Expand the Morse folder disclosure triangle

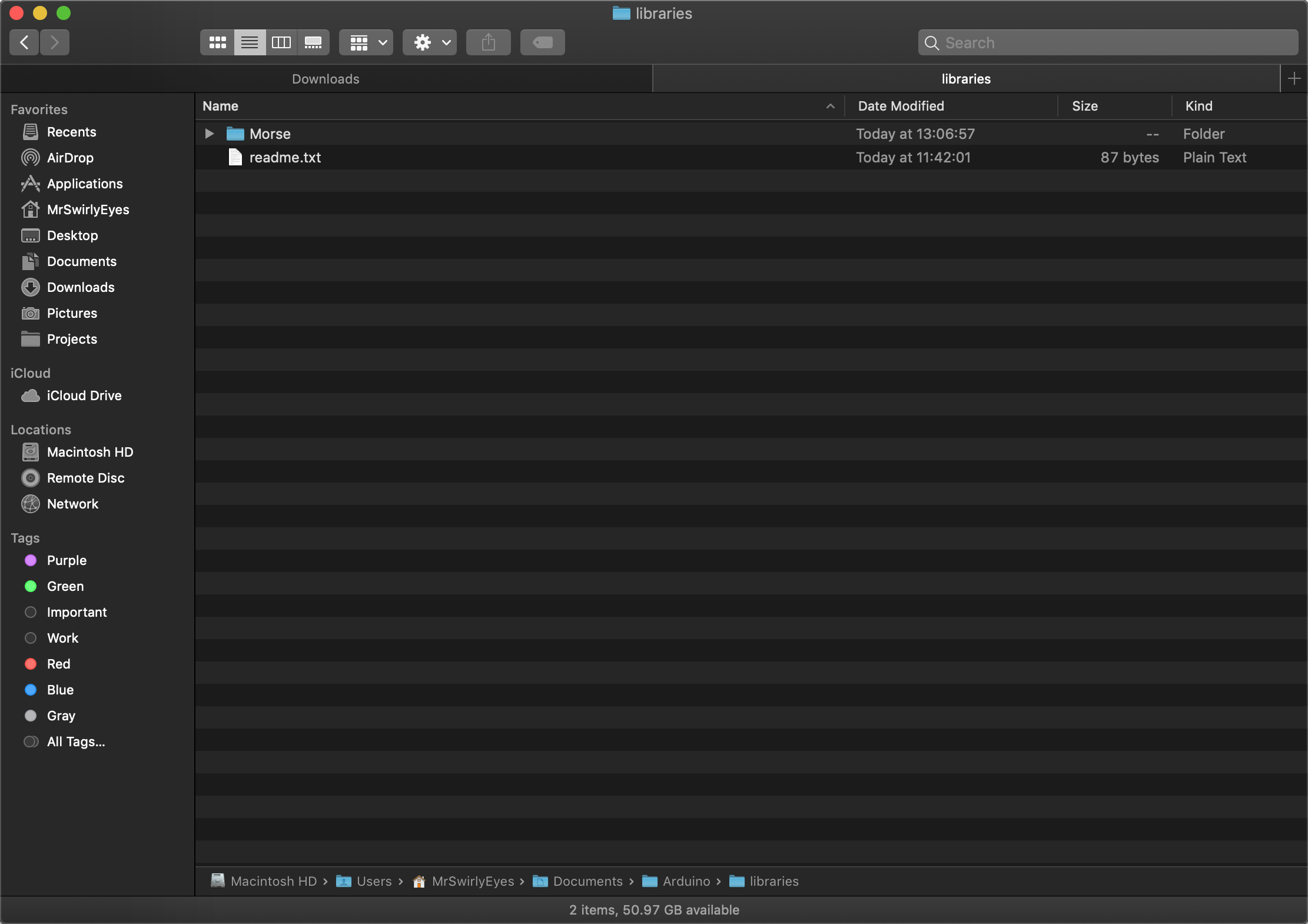tap(209, 134)
